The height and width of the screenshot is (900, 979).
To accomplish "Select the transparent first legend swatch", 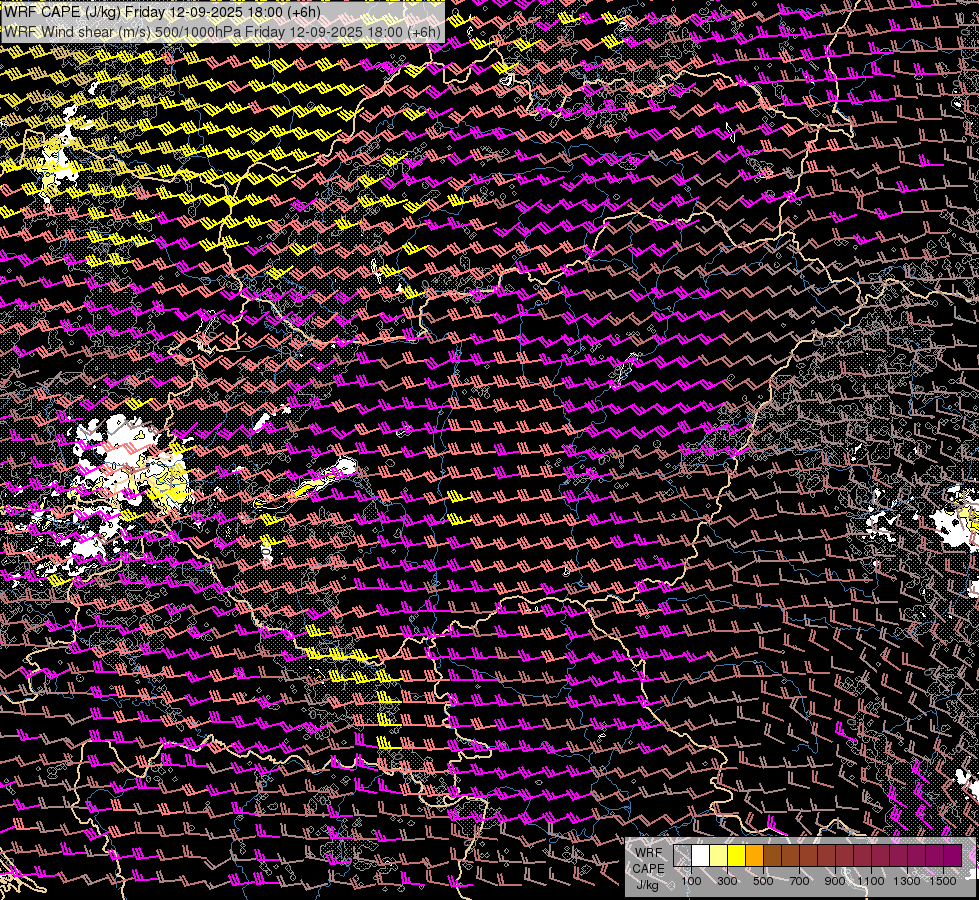I will (682, 856).
